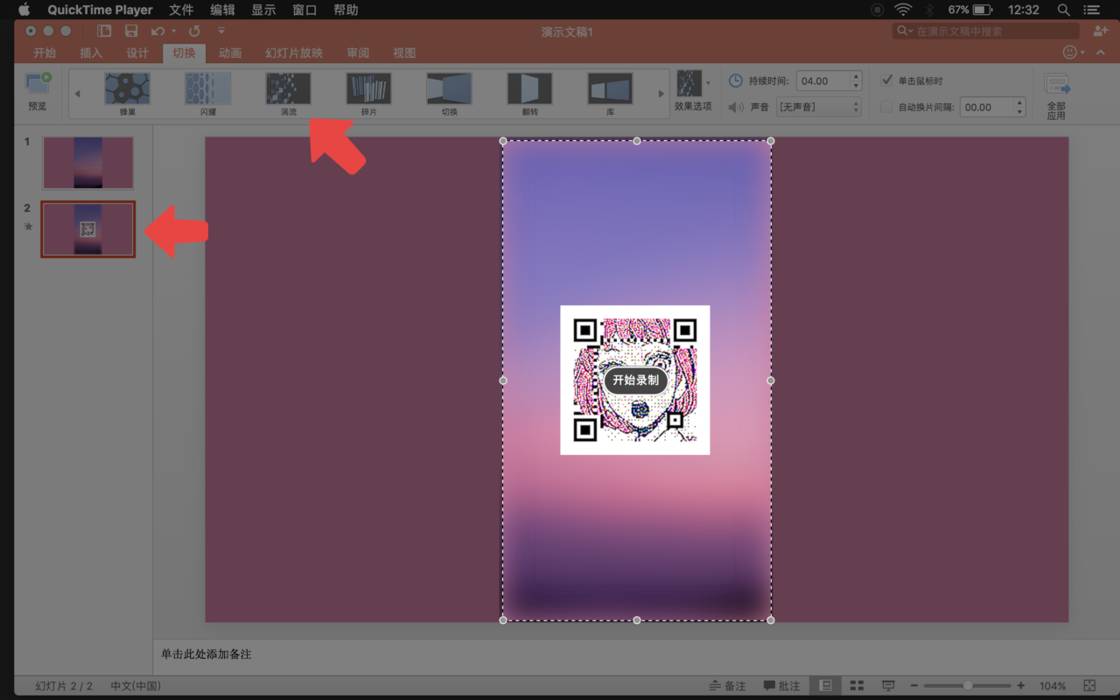Screen dimensions: 1120x700
Task: Open the 设计 (Design) ribbon tab
Action: (x=137, y=53)
